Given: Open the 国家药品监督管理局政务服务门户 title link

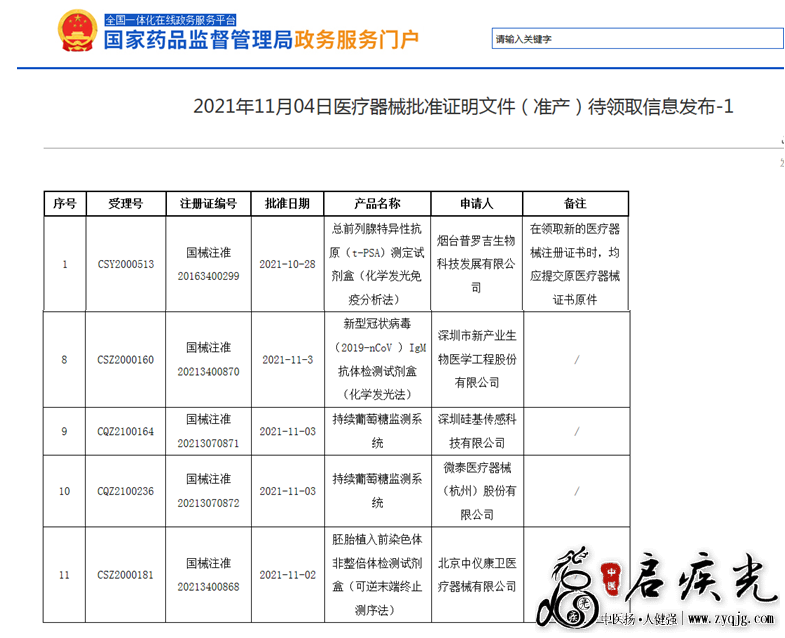Looking at the screenshot, I should [261, 40].
